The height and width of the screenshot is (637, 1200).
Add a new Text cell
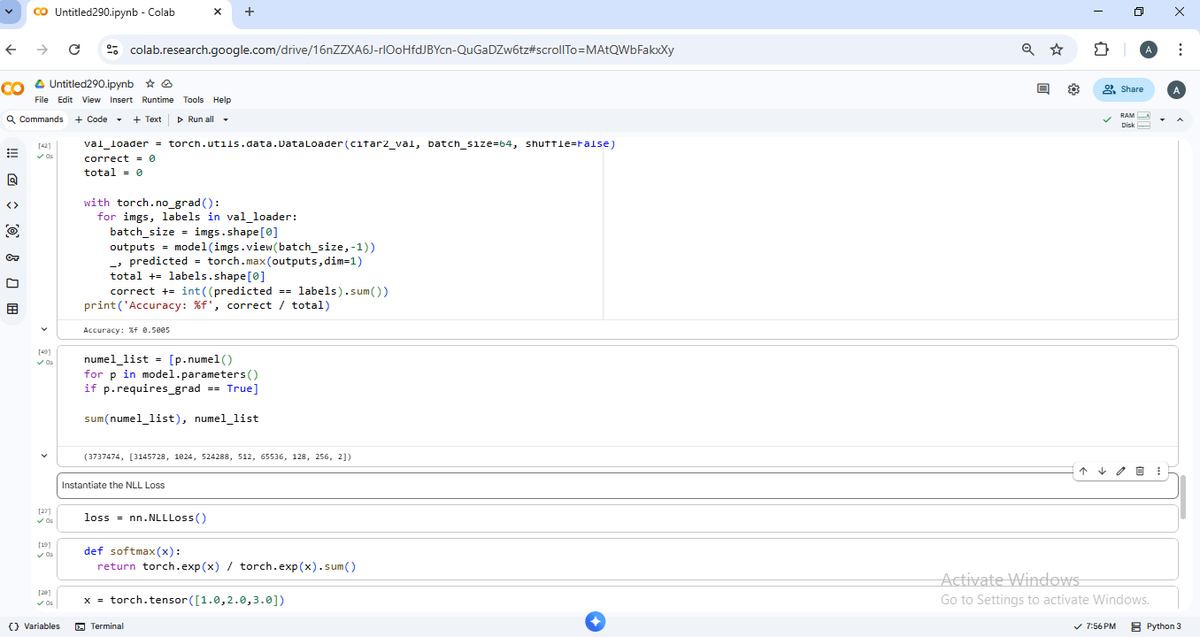pyautogui.click(x=147, y=120)
